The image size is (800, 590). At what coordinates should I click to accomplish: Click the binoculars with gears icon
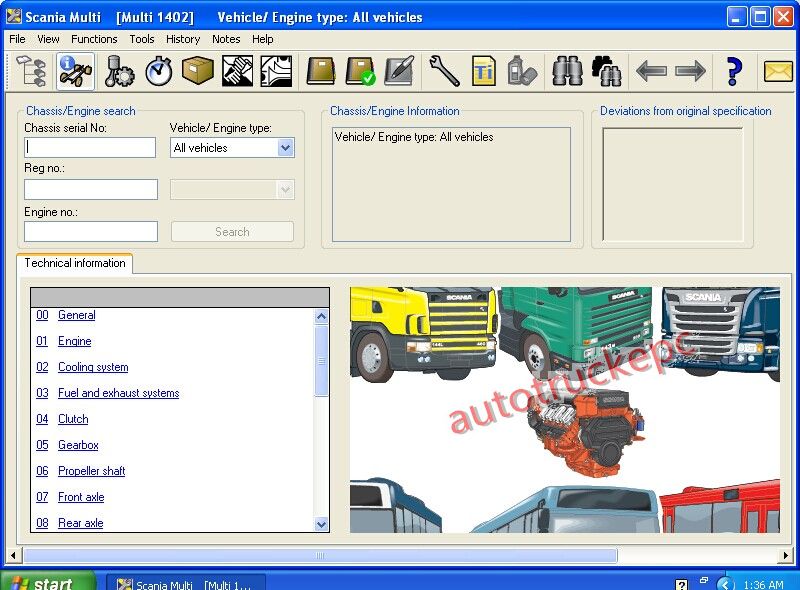coord(606,71)
